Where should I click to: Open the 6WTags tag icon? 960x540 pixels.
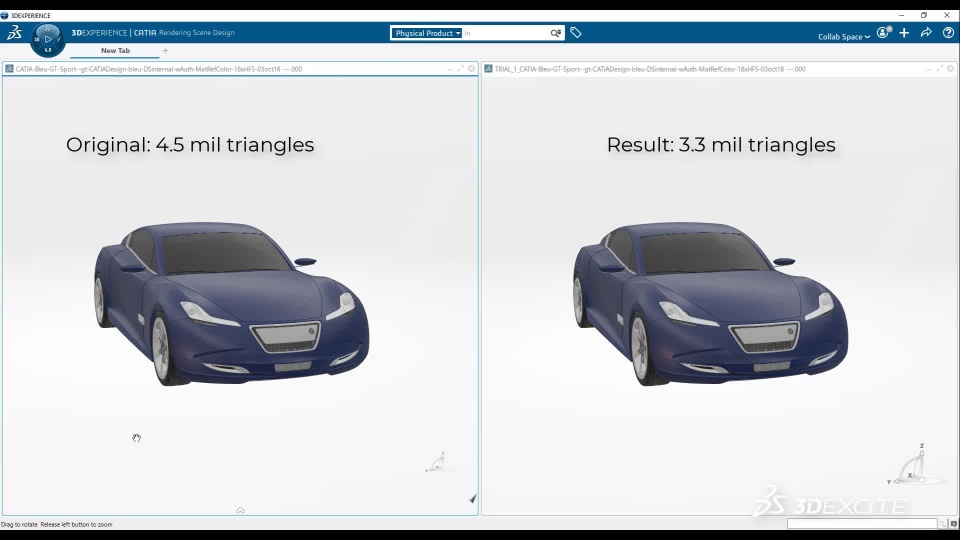click(576, 32)
